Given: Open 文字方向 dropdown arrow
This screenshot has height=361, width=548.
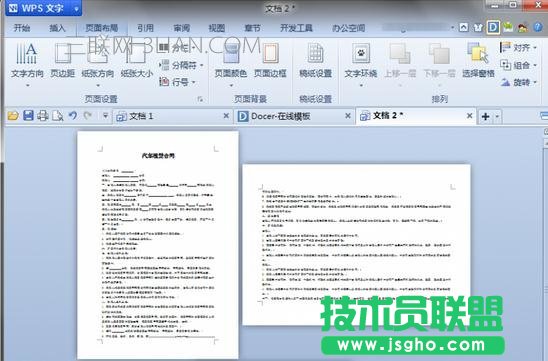Looking at the screenshot, I should [27, 85].
